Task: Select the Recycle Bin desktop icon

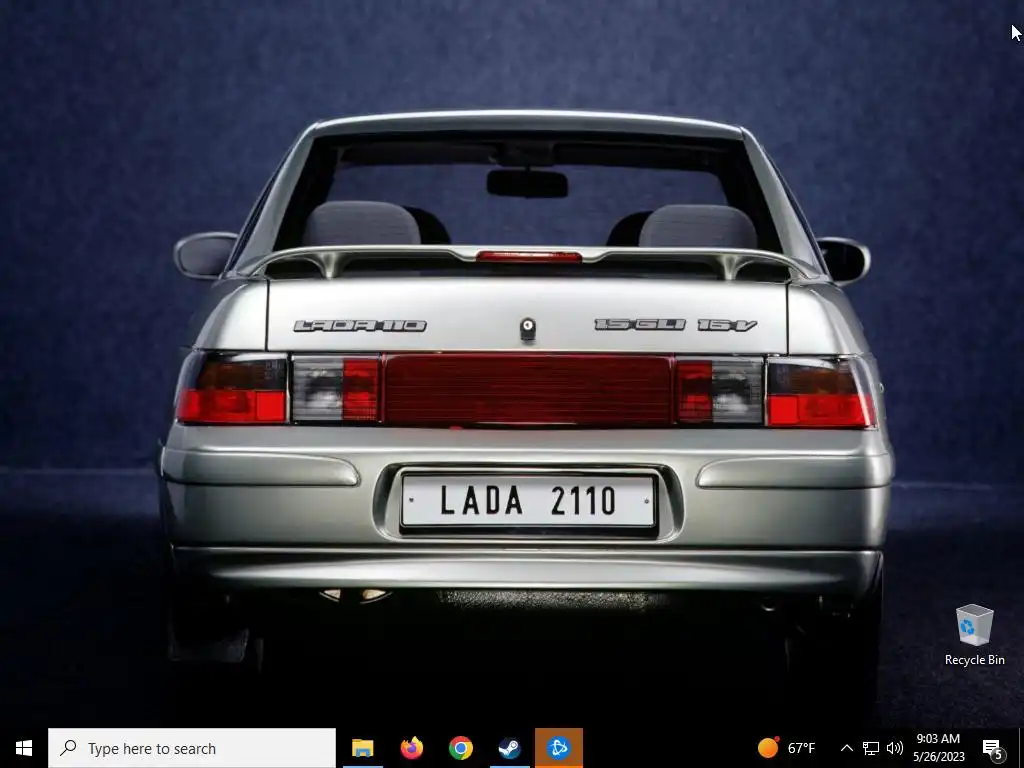Action: (x=974, y=635)
